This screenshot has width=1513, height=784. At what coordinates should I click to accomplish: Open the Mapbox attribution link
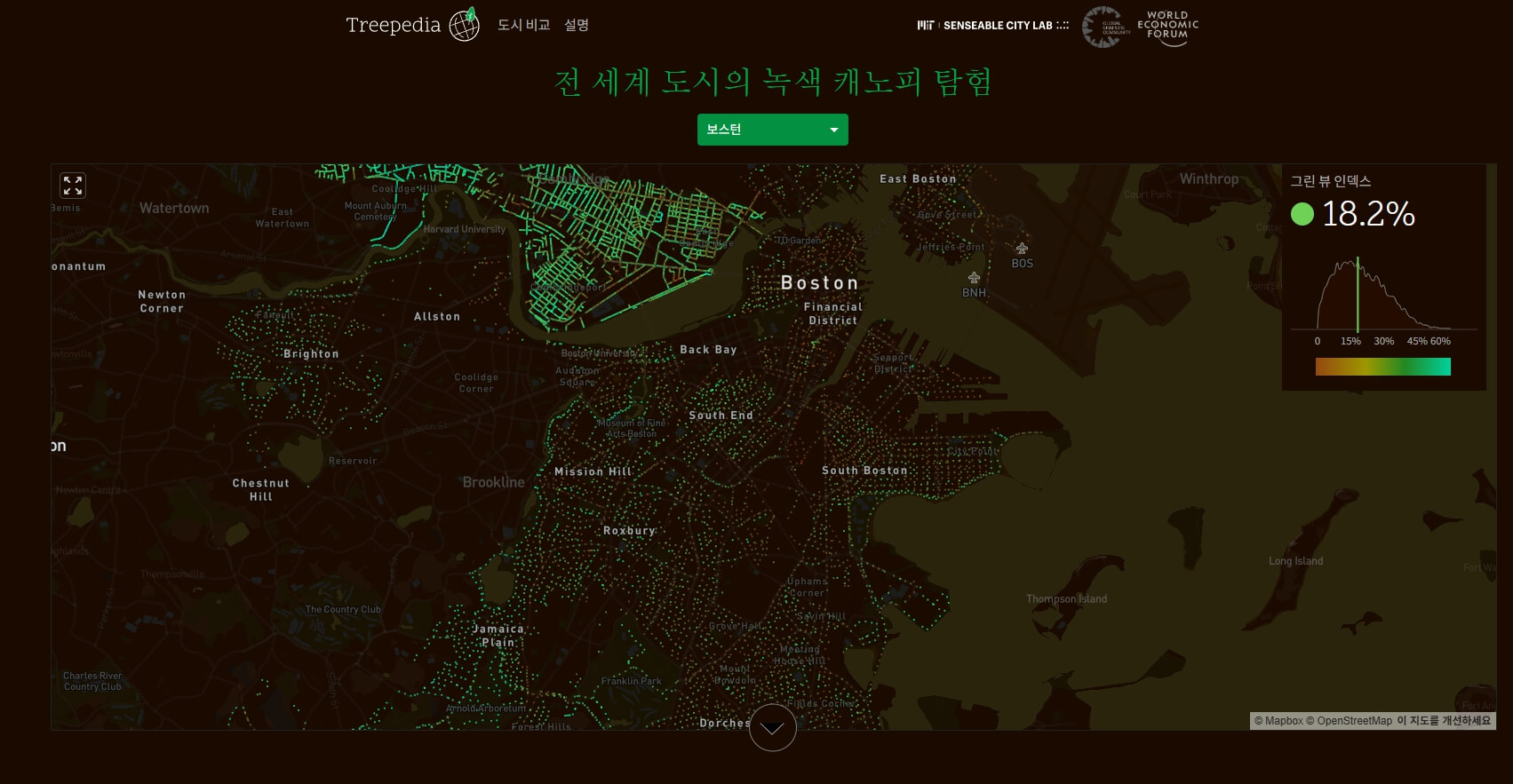1278,721
